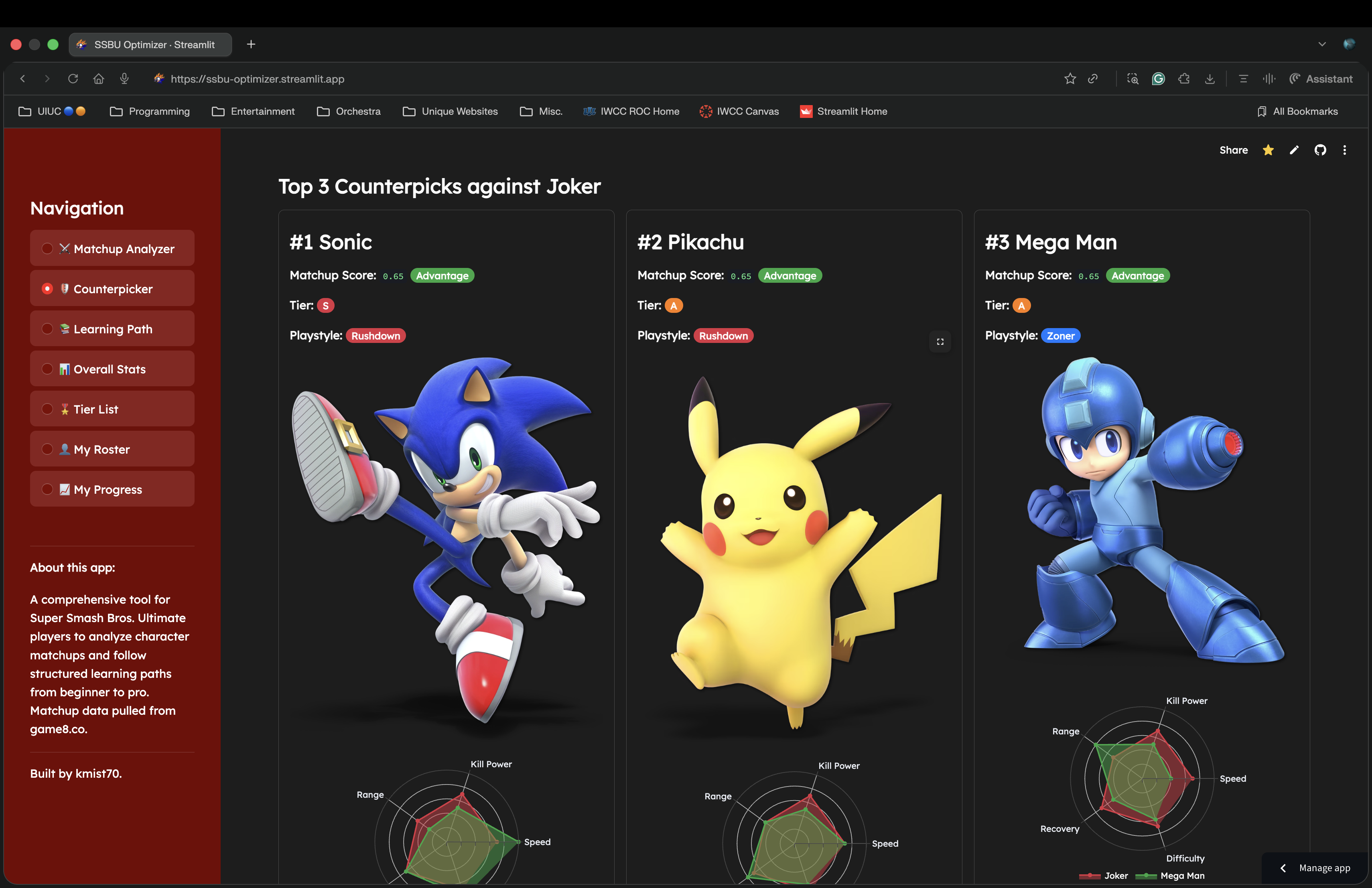Select the Counterpicker radio option

[x=112, y=289]
